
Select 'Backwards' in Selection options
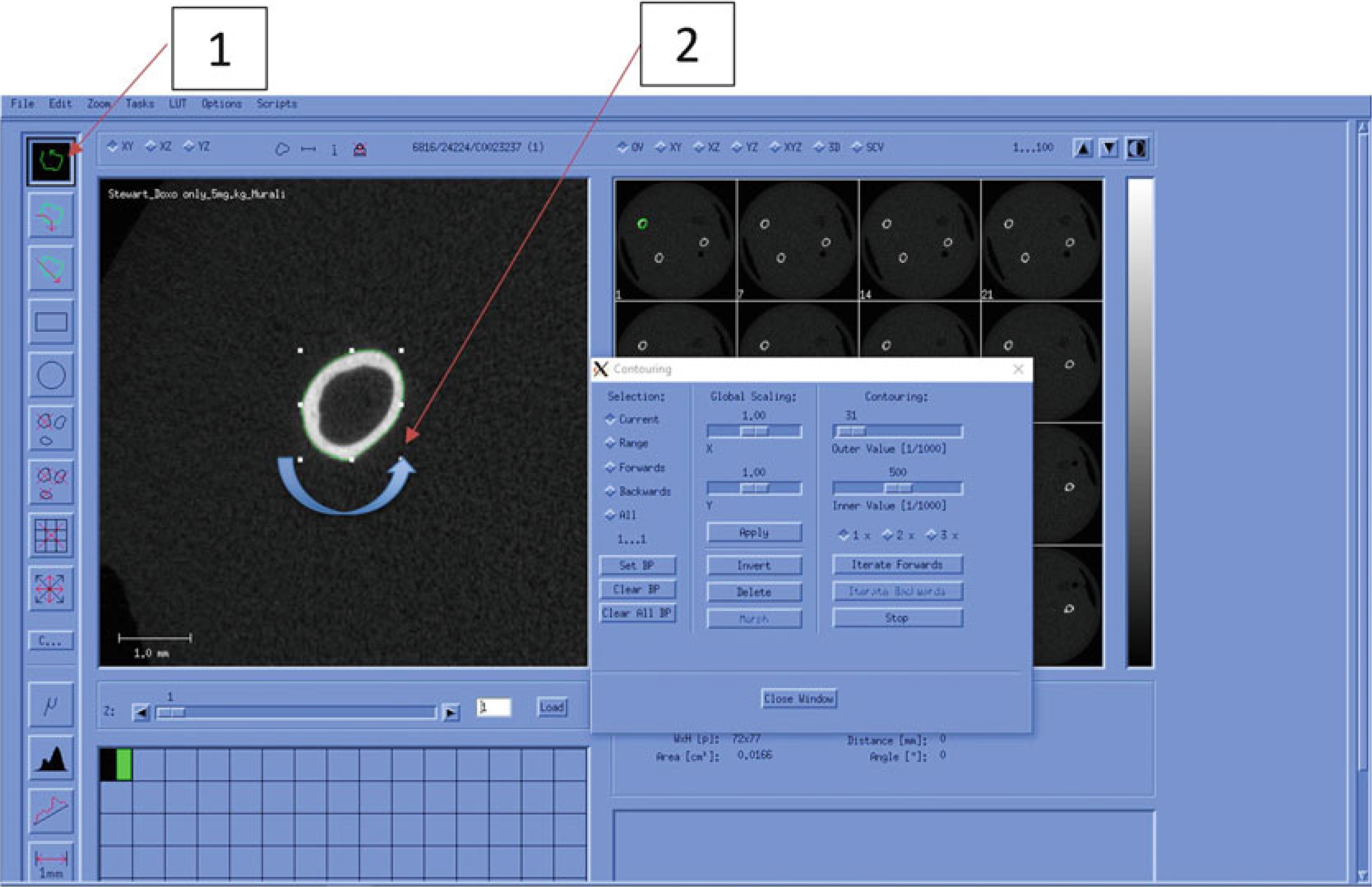[638, 491]
